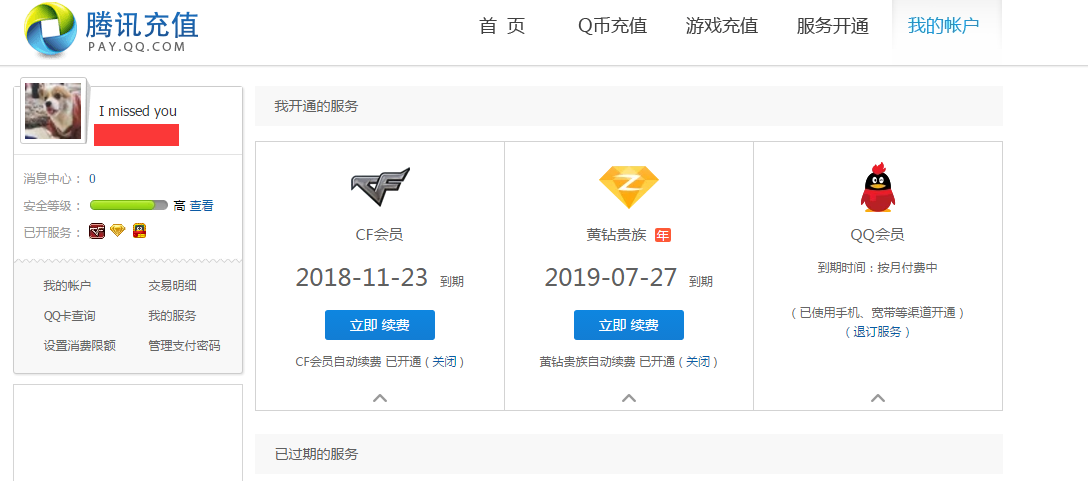This screenshot has height=481, width=1088.
Task: Click the 黄钻贵族 title text
Action: tap(616, 235)
